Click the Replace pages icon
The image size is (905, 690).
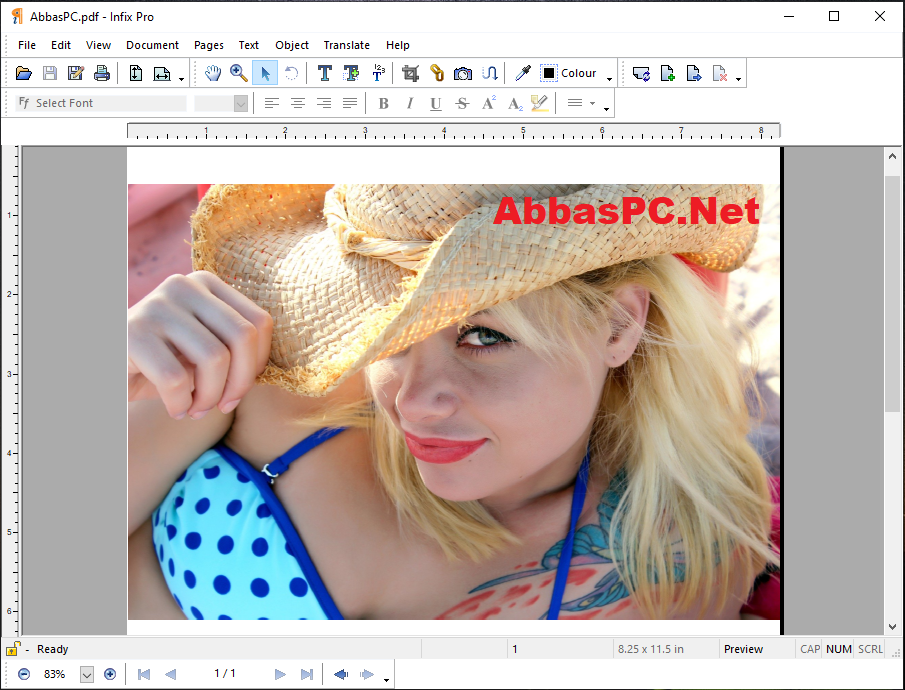click(641, 73)
